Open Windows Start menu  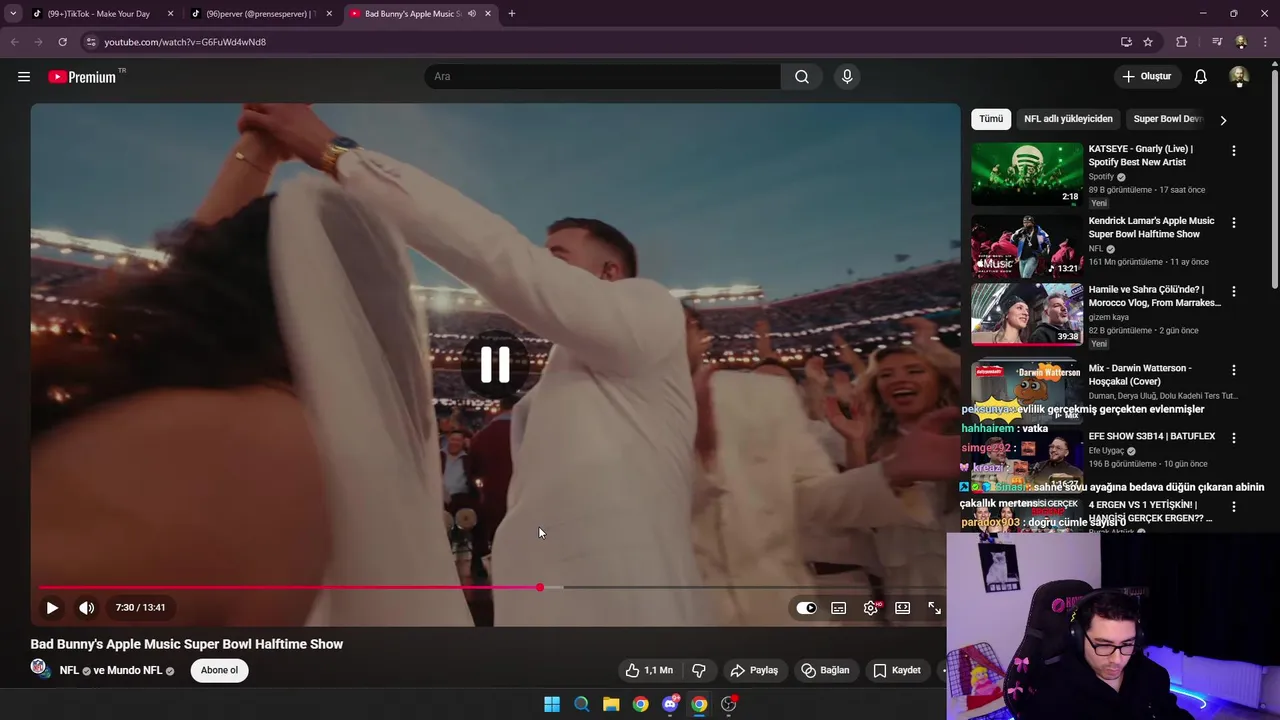coord(552,704)
